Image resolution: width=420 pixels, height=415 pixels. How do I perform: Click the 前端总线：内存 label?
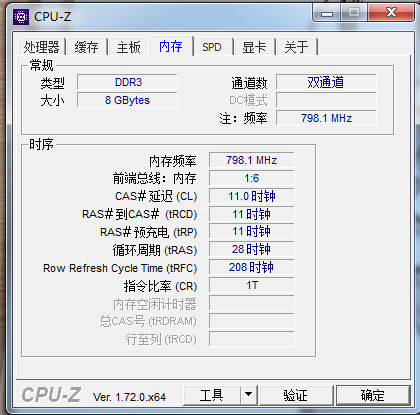click(155, 178)
